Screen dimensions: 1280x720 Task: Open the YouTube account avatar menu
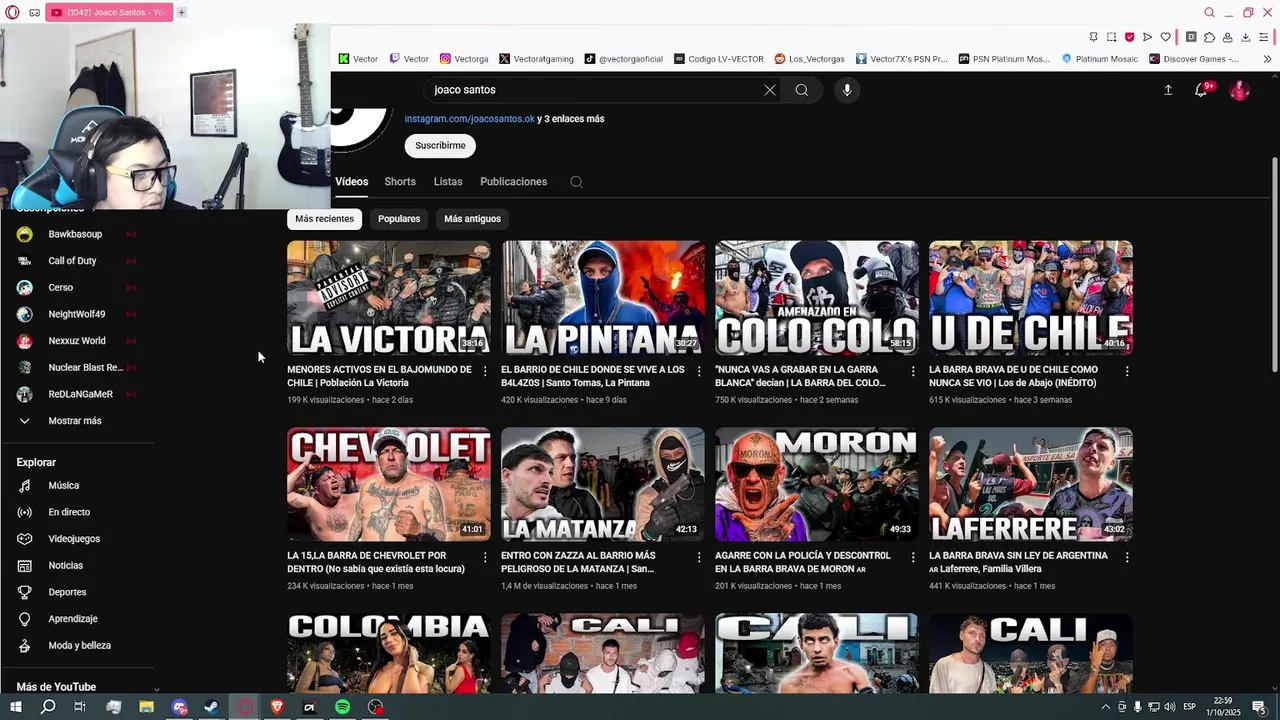(1239, 90)
